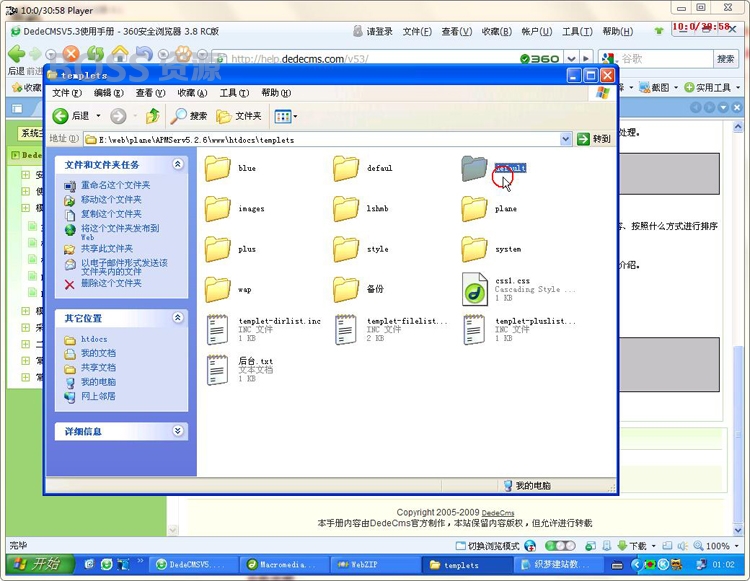Click 重命名这个文件夹 task link

click(x=115, y=185)
